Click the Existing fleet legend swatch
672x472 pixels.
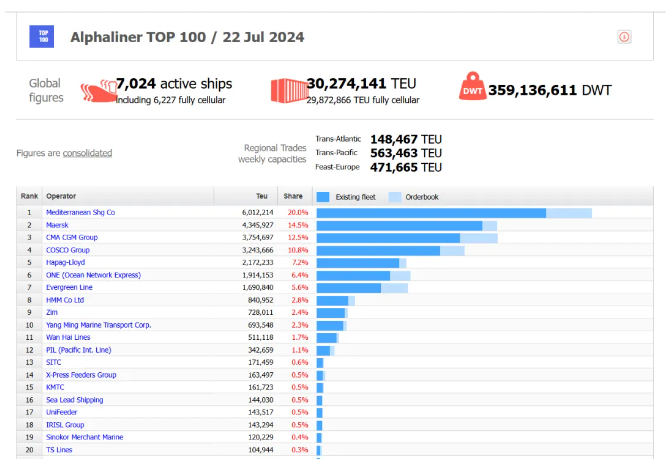323,197
